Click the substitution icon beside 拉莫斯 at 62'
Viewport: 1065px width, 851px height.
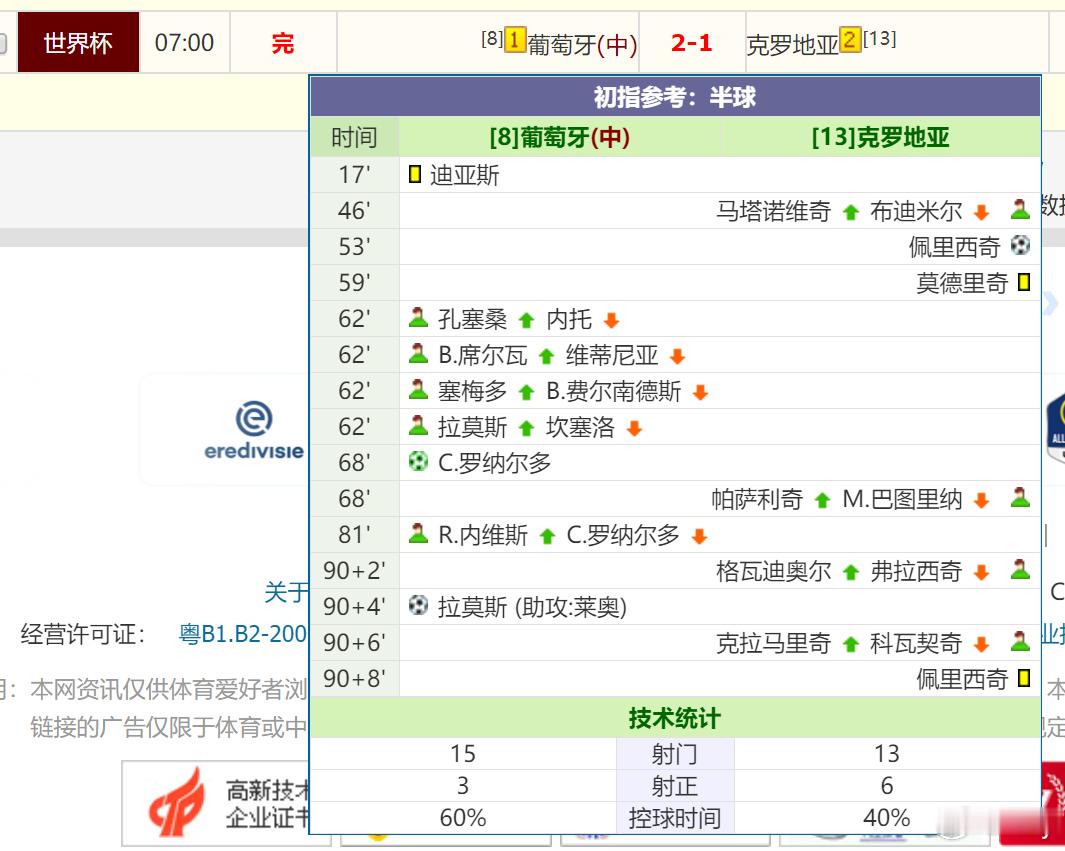pos(418,425)
